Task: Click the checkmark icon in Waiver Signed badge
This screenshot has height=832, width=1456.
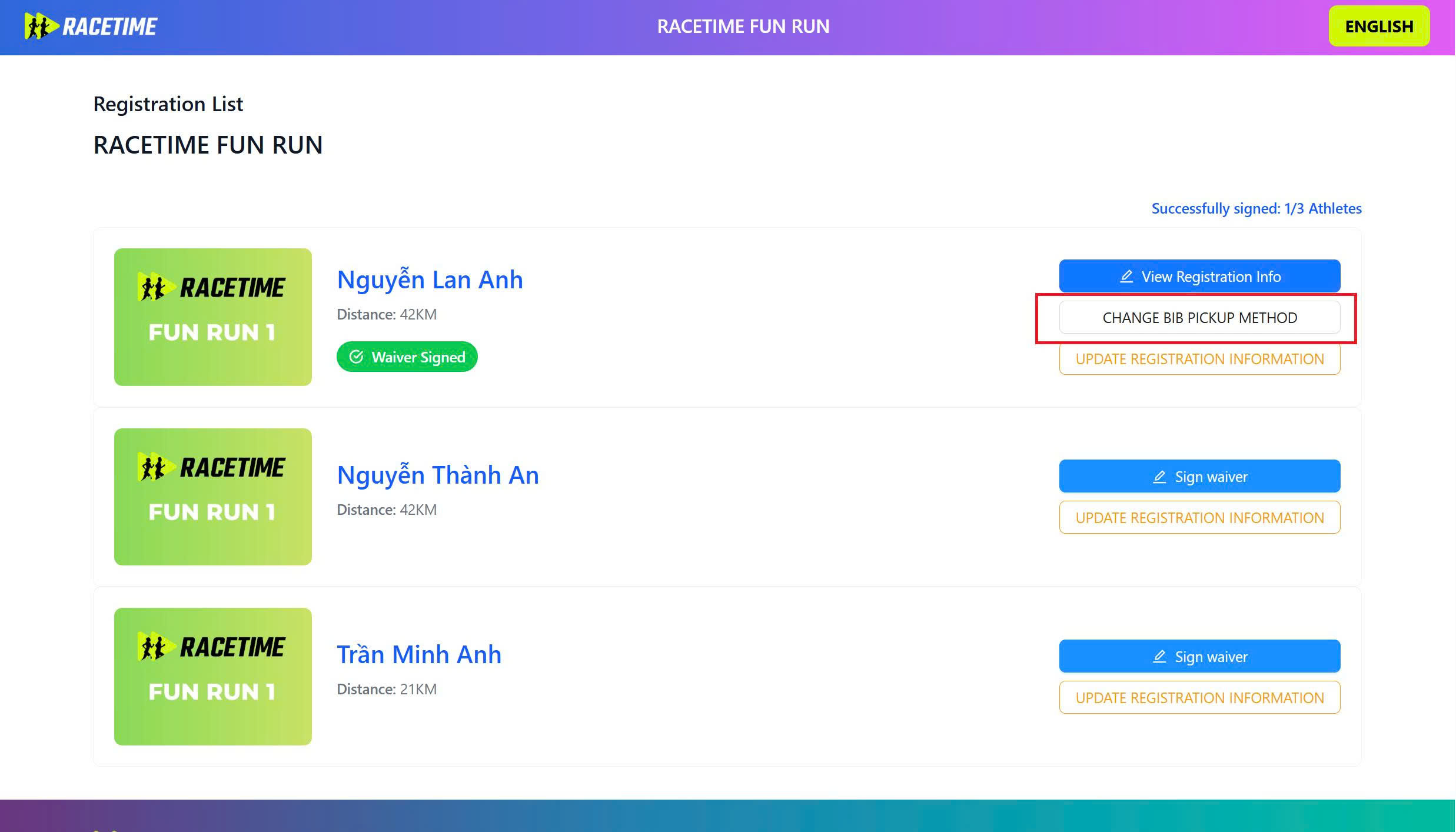Action: click(x=356, y=357)
